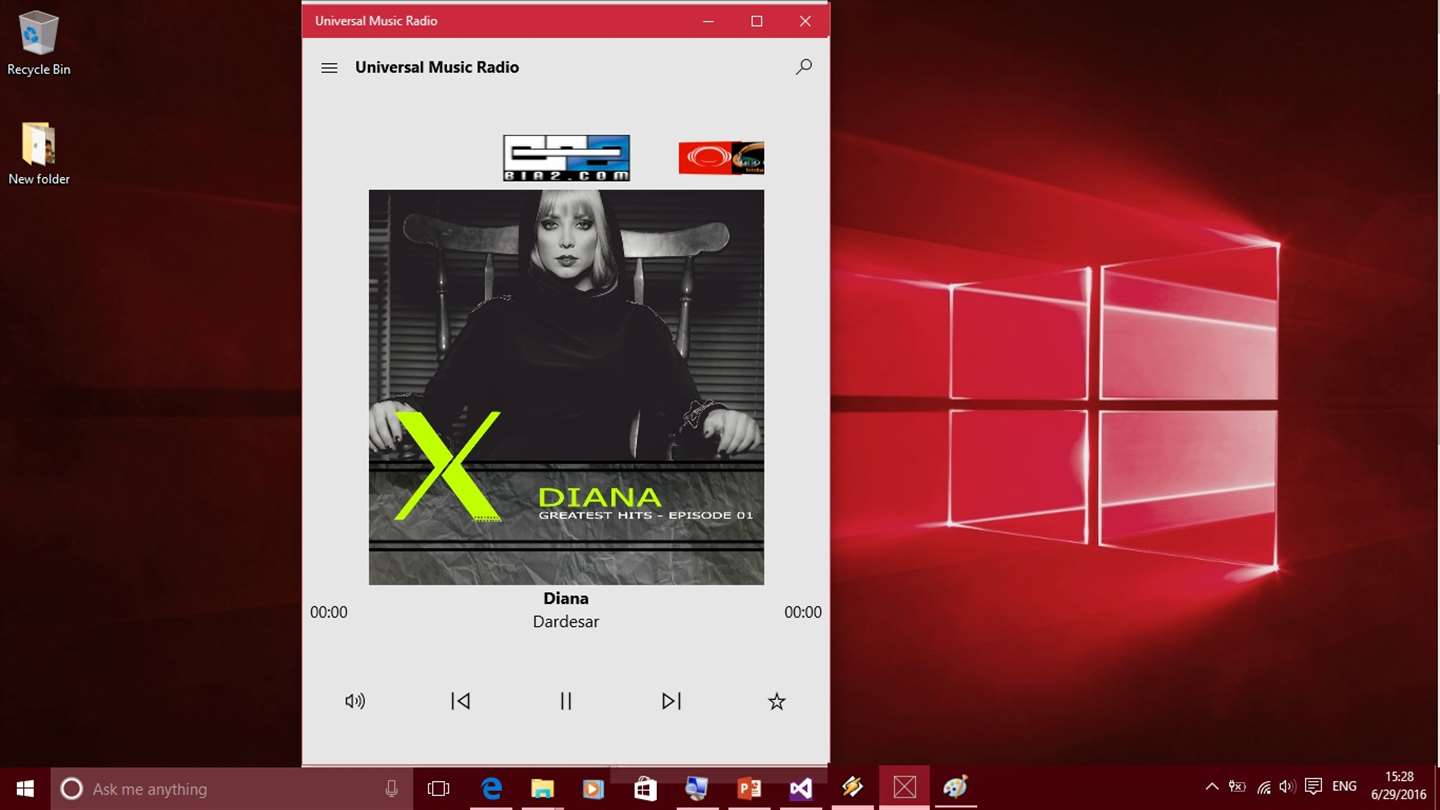Open the hamburger navigation menu

point(329,68)
